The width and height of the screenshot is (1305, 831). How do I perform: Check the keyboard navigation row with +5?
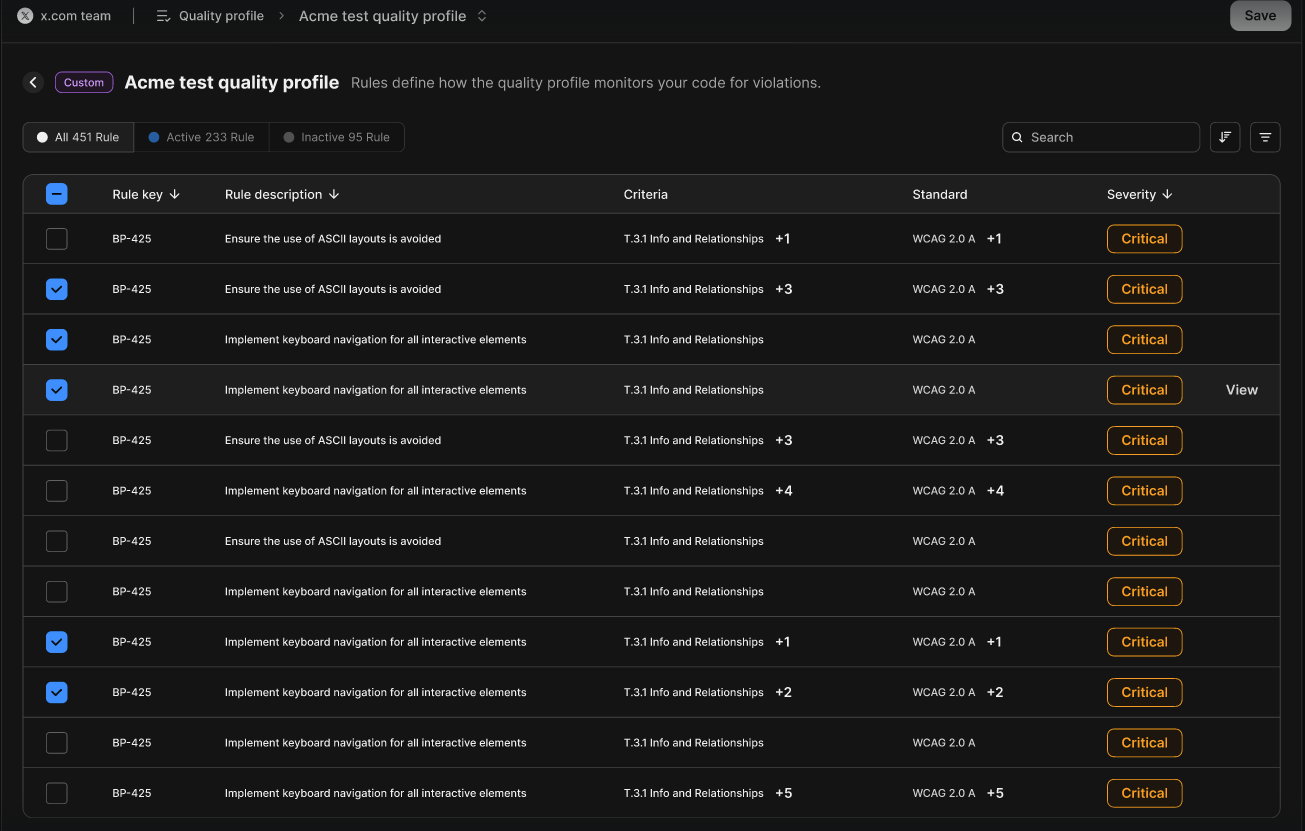(x=57, y=793)
